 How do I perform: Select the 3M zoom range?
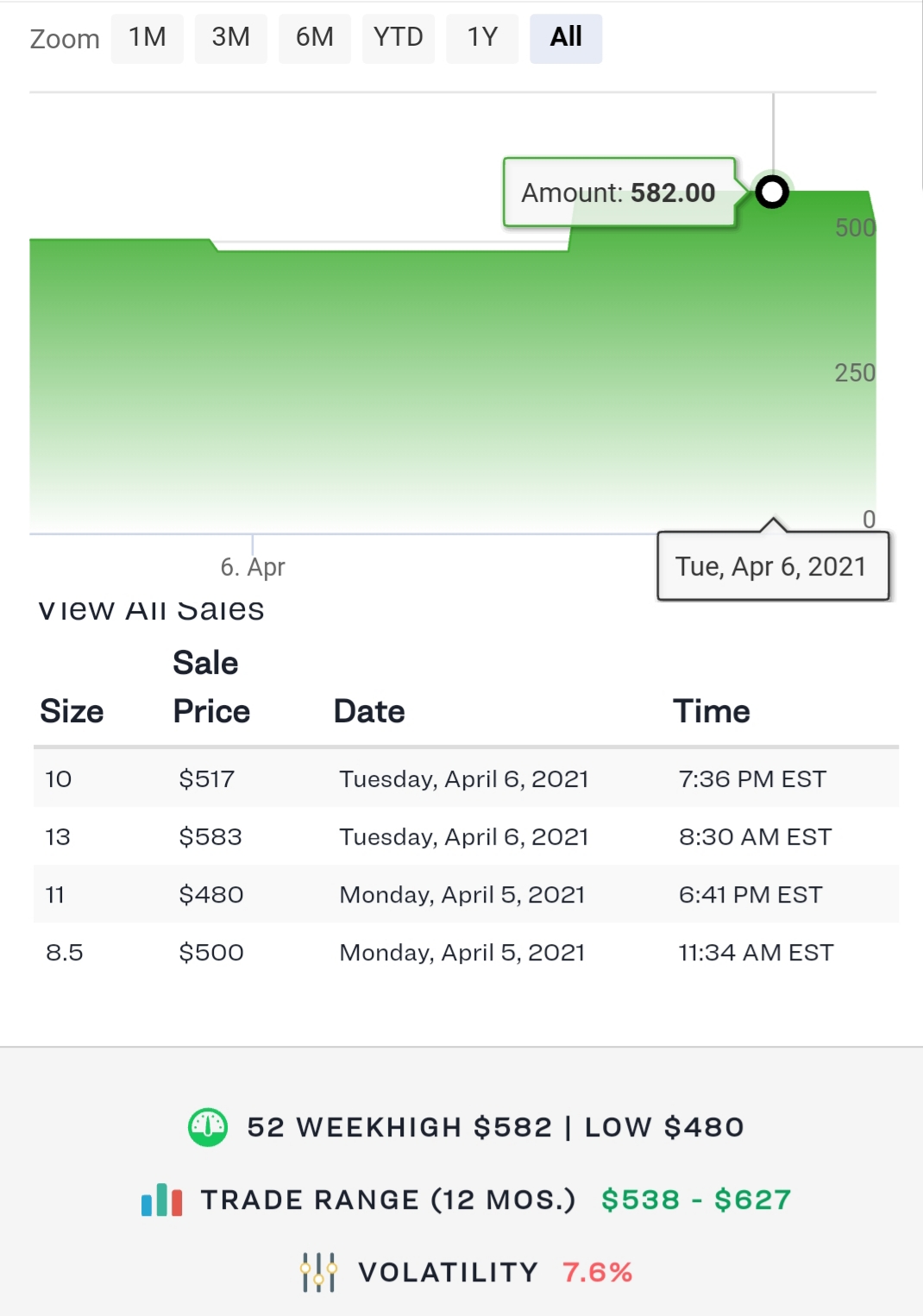tap(231, 38)
